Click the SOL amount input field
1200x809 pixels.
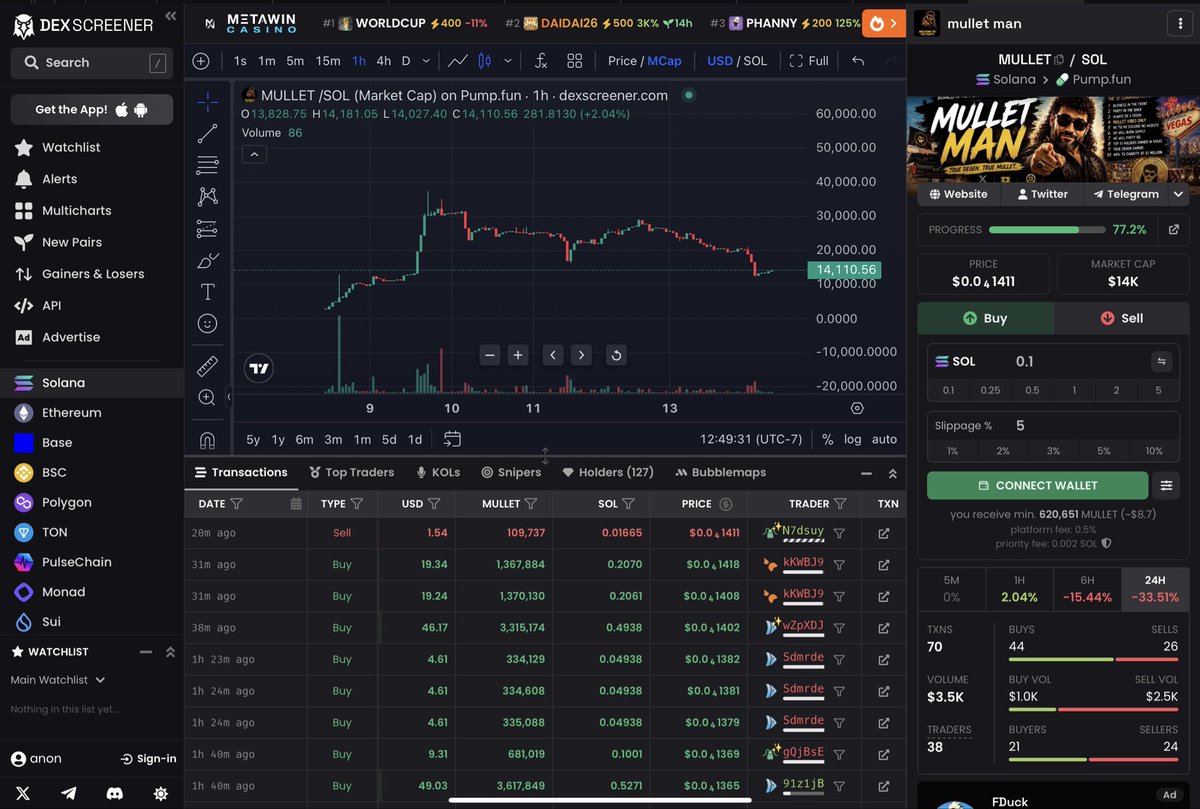(x=1078, y=361)
